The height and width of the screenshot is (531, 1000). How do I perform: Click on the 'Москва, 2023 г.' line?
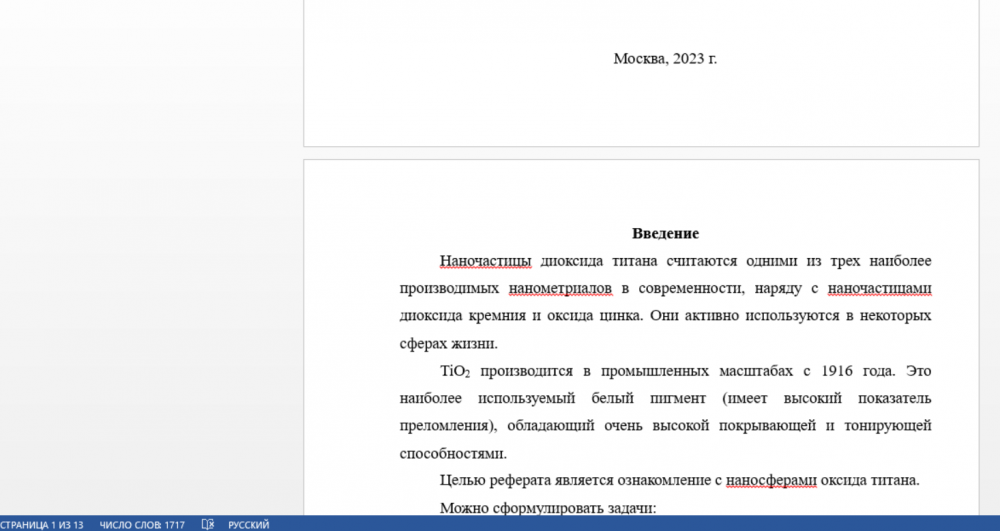tap(665, 58)
